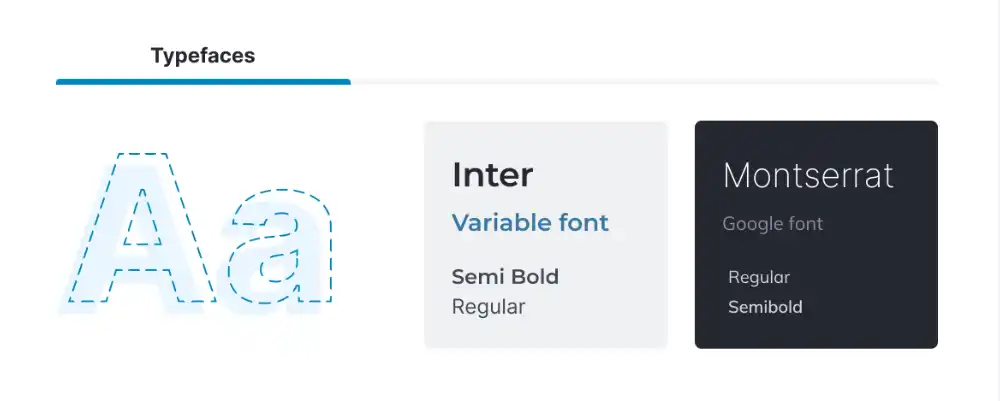
Task: Select Regular weight in Inter card
Action: [x=488, y=306]
